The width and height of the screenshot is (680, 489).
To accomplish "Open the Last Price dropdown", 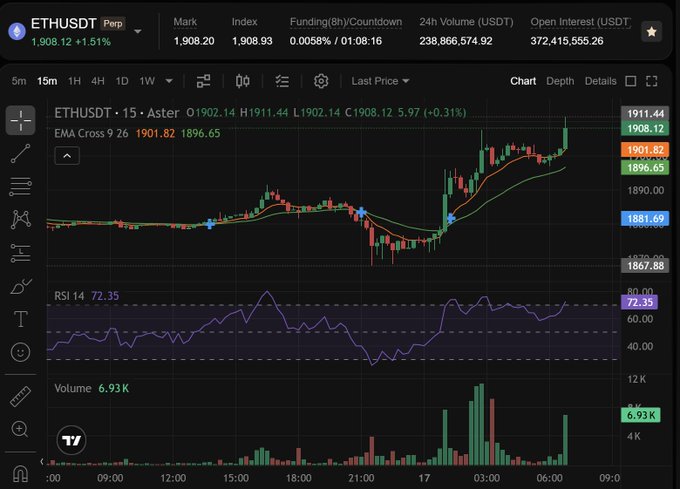I will pyautogui.click(x=380, y=81).
